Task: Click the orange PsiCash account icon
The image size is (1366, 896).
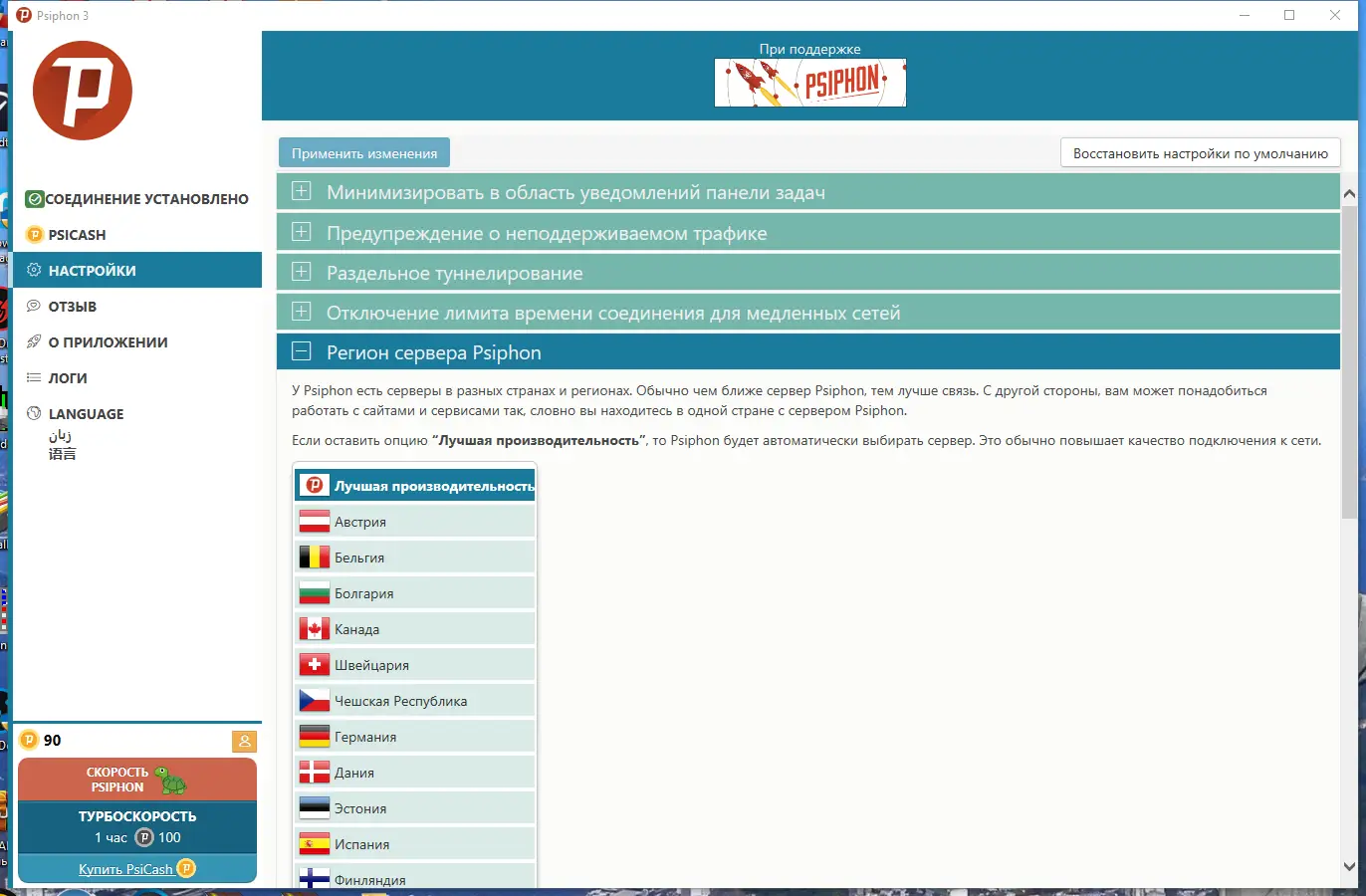Action: tap(244, 741)
